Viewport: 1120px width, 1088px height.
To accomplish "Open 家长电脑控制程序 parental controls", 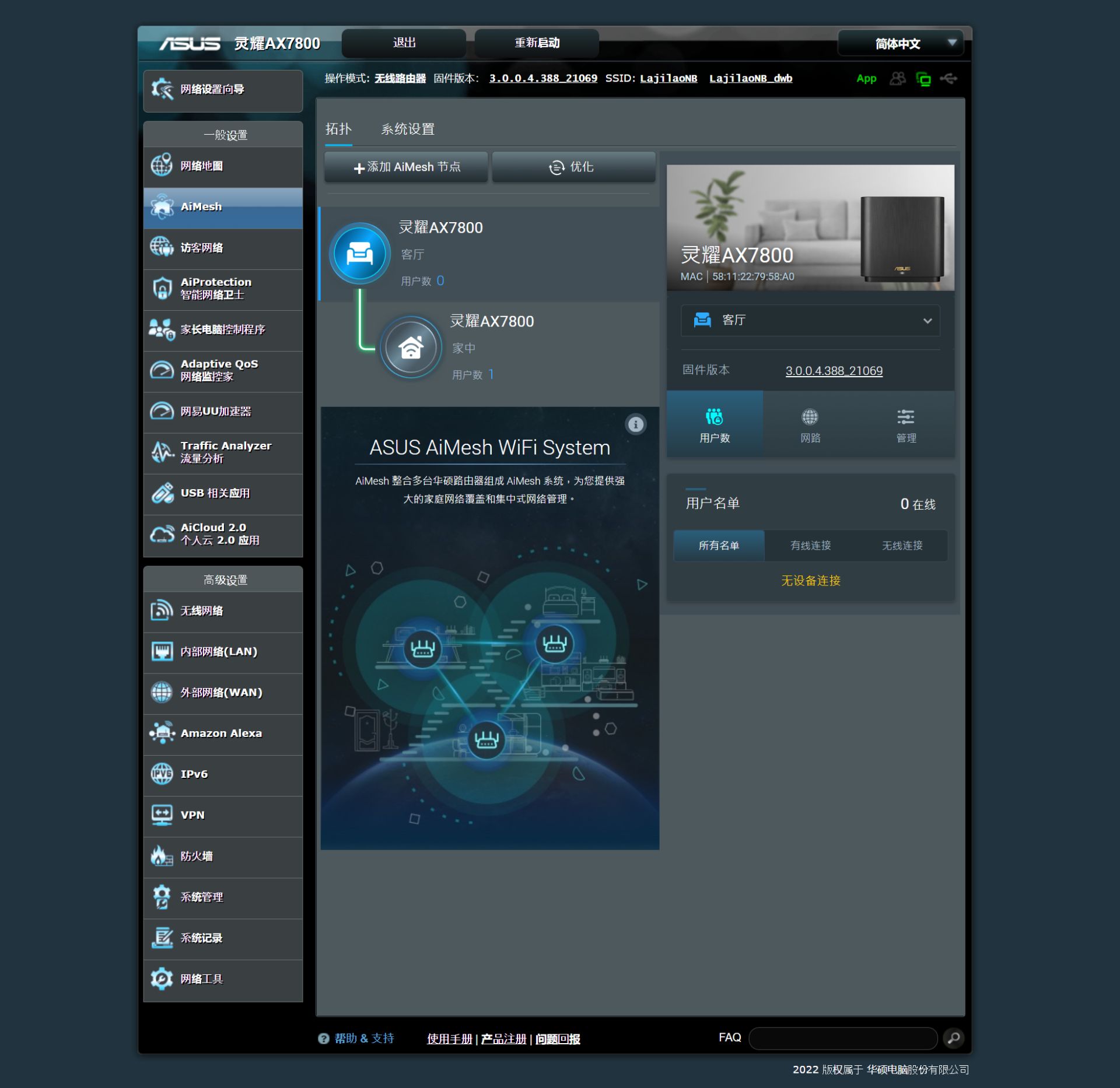I will coord(223,329).
